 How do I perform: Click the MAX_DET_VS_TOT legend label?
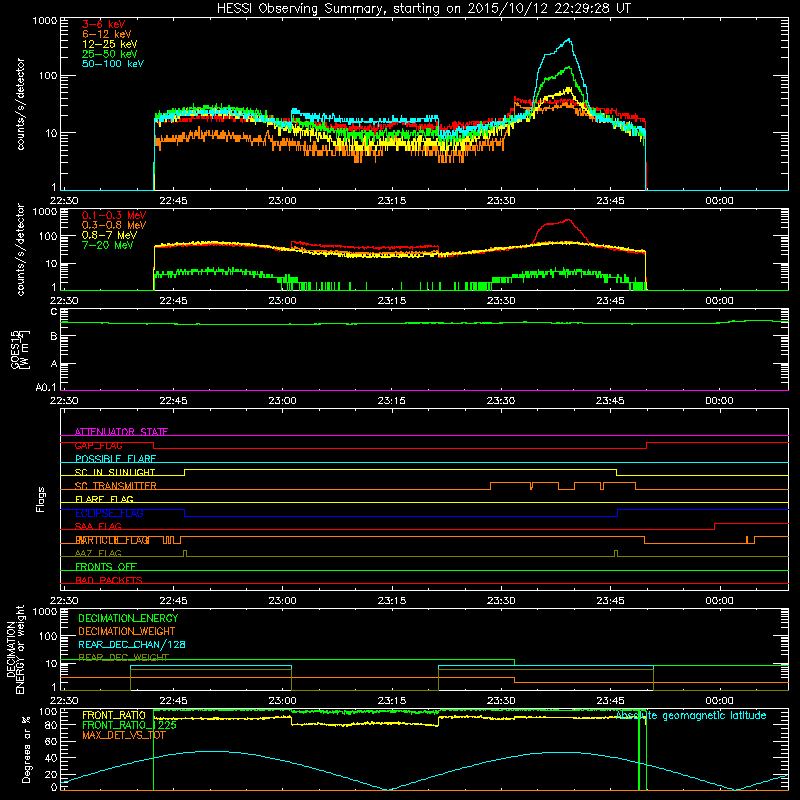coord(124,735)
